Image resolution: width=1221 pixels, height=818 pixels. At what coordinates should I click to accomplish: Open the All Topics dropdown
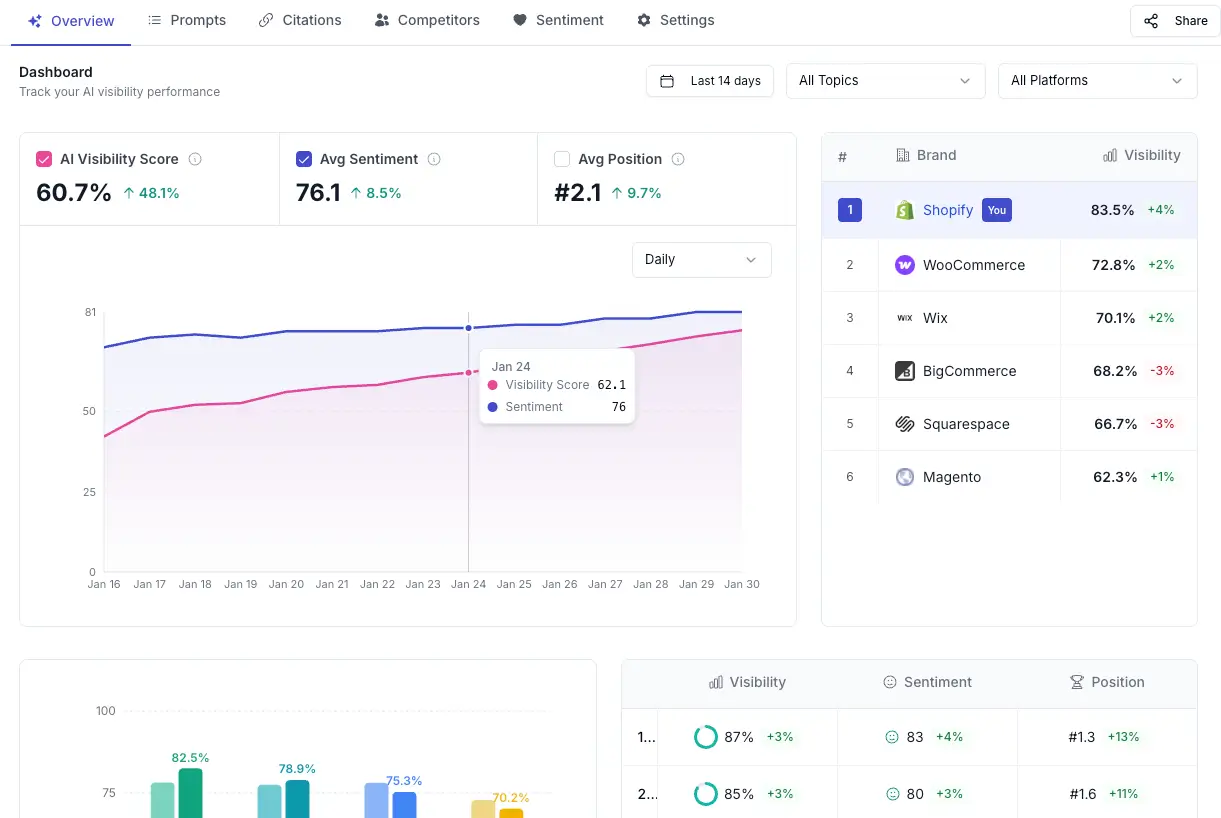[885, 81]
